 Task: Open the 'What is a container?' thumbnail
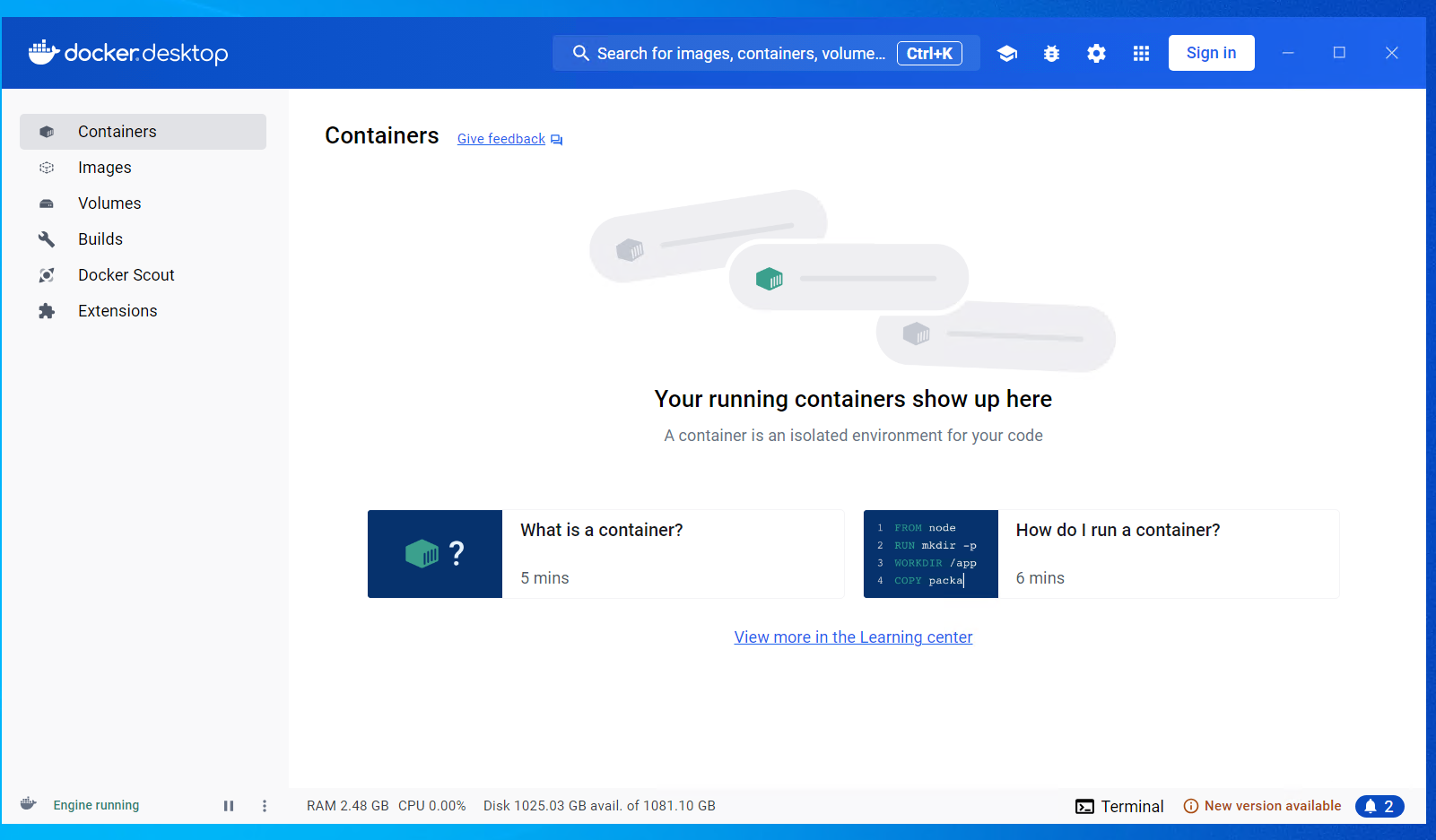435,554
